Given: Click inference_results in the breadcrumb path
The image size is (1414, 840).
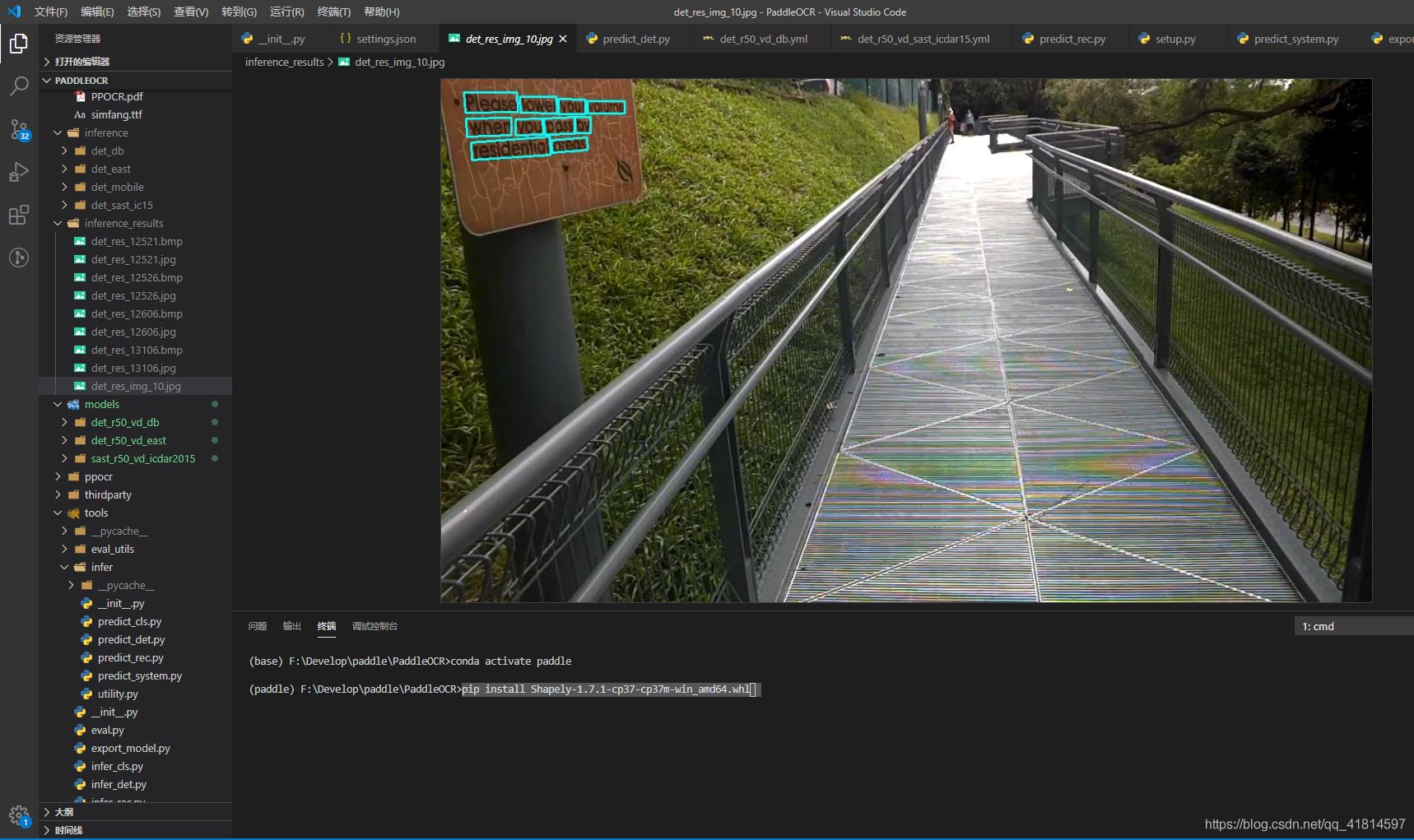Looking at the screenshot, I should tap(284, 62).
